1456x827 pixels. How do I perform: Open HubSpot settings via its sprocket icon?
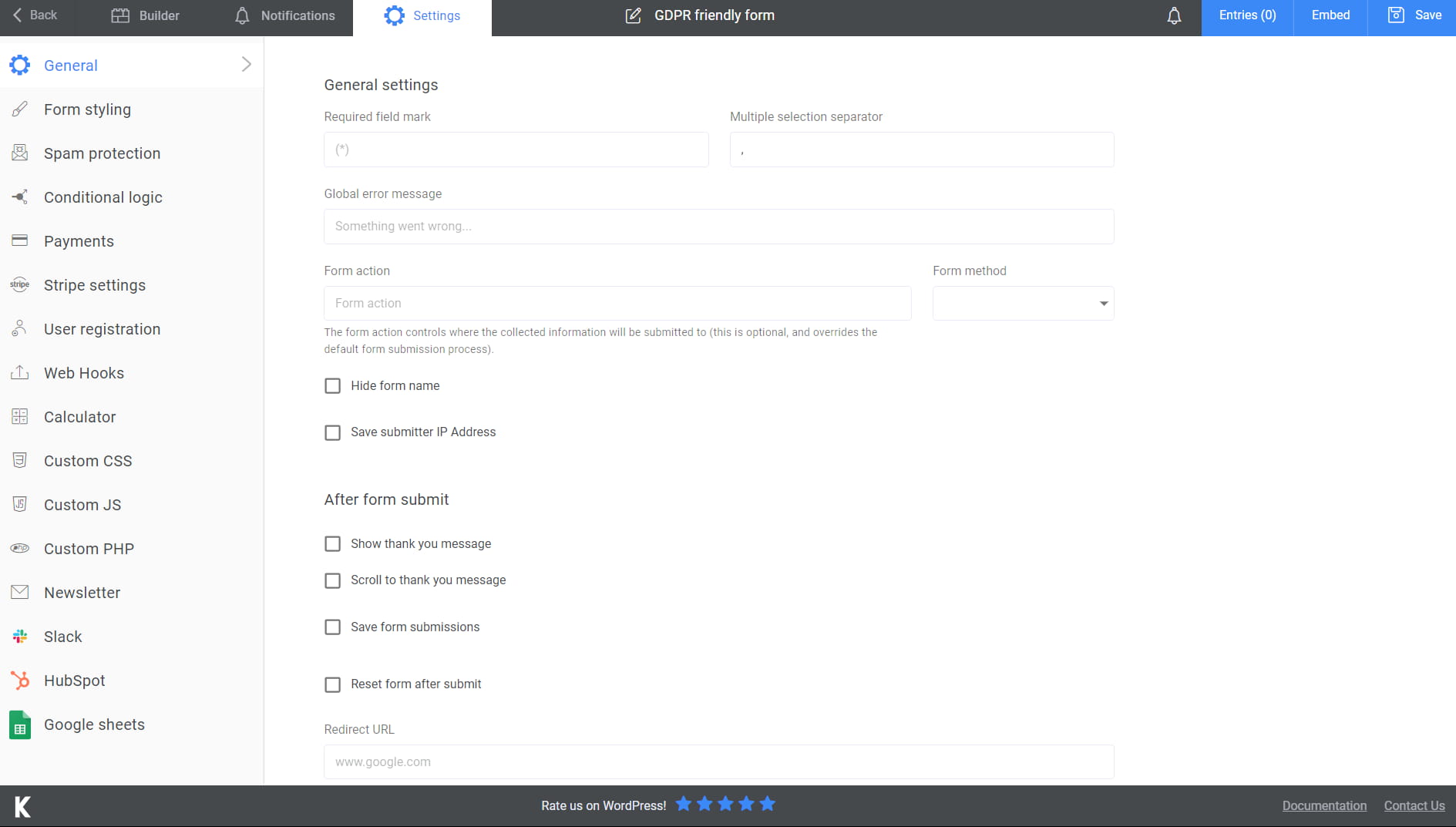tap(19, 680)
